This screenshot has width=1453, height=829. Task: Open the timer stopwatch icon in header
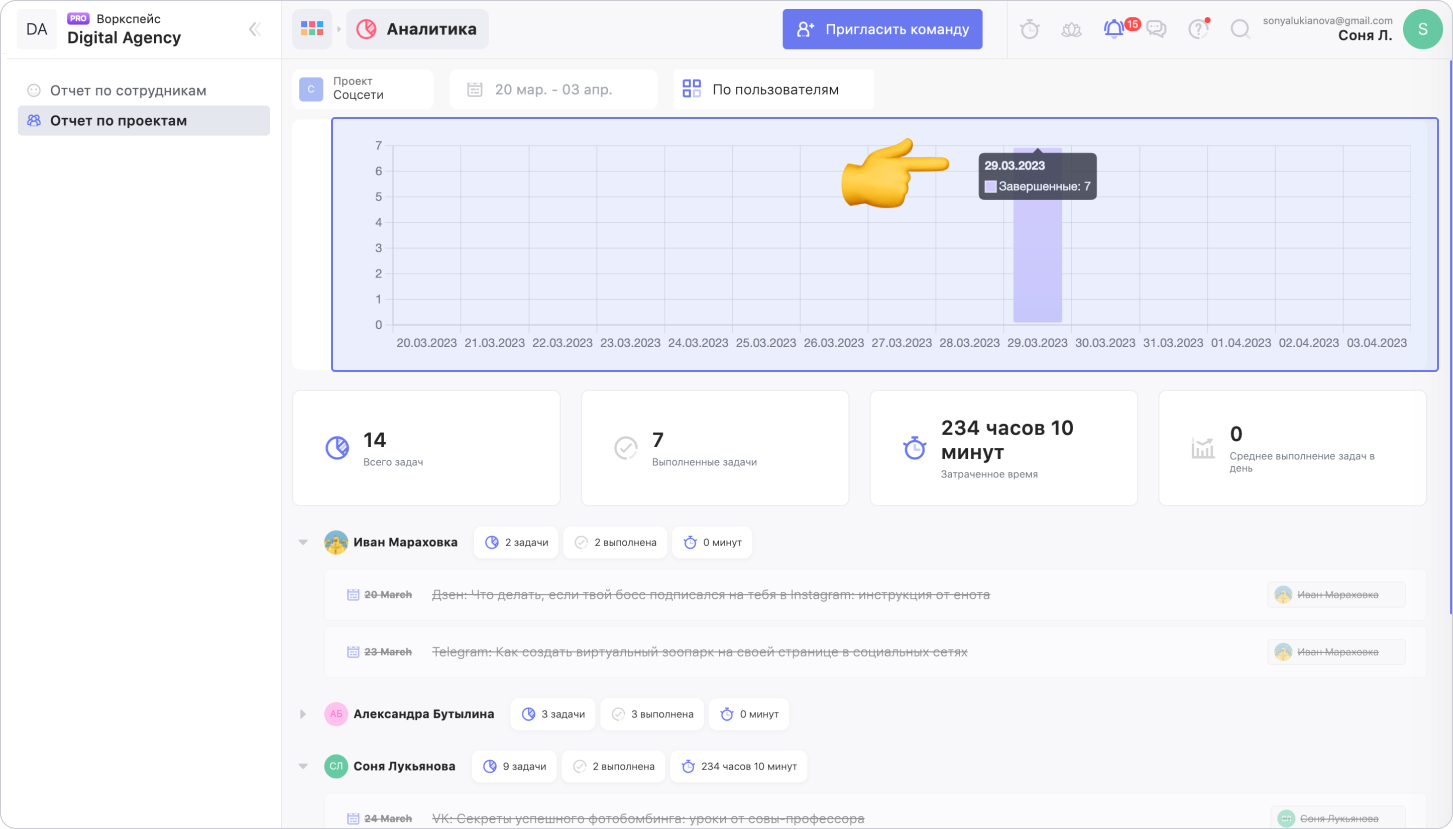click(1029, 30)
